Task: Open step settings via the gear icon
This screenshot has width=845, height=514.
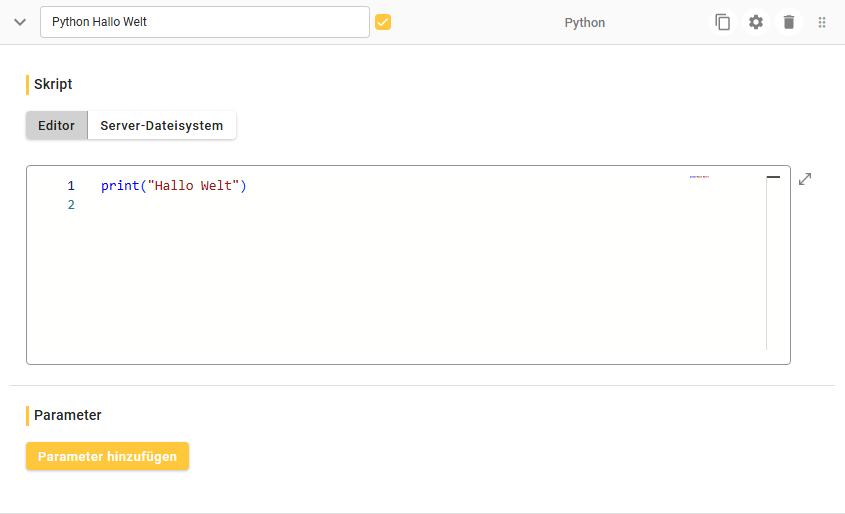Action: (x=756, y=22)
